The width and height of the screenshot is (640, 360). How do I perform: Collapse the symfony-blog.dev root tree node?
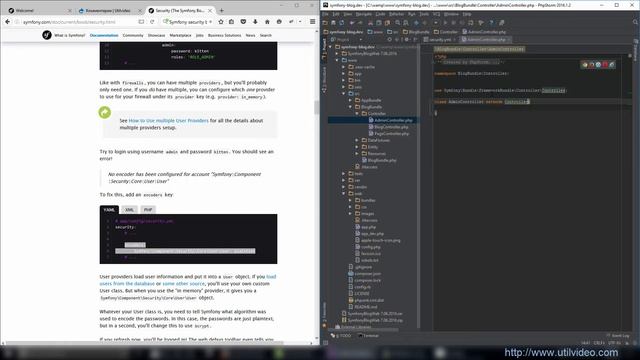click(x=331, y=47)
